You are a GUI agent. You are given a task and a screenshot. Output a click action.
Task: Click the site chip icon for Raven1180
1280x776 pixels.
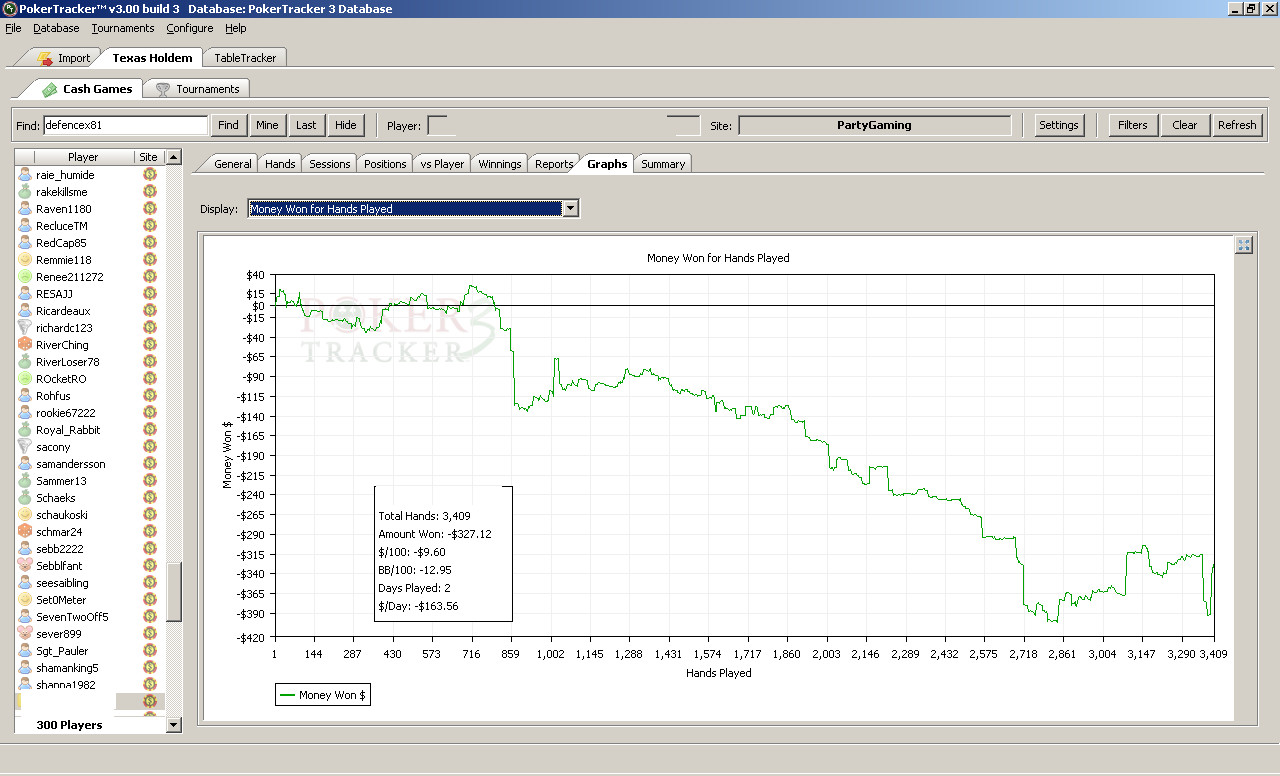(150, 209)
